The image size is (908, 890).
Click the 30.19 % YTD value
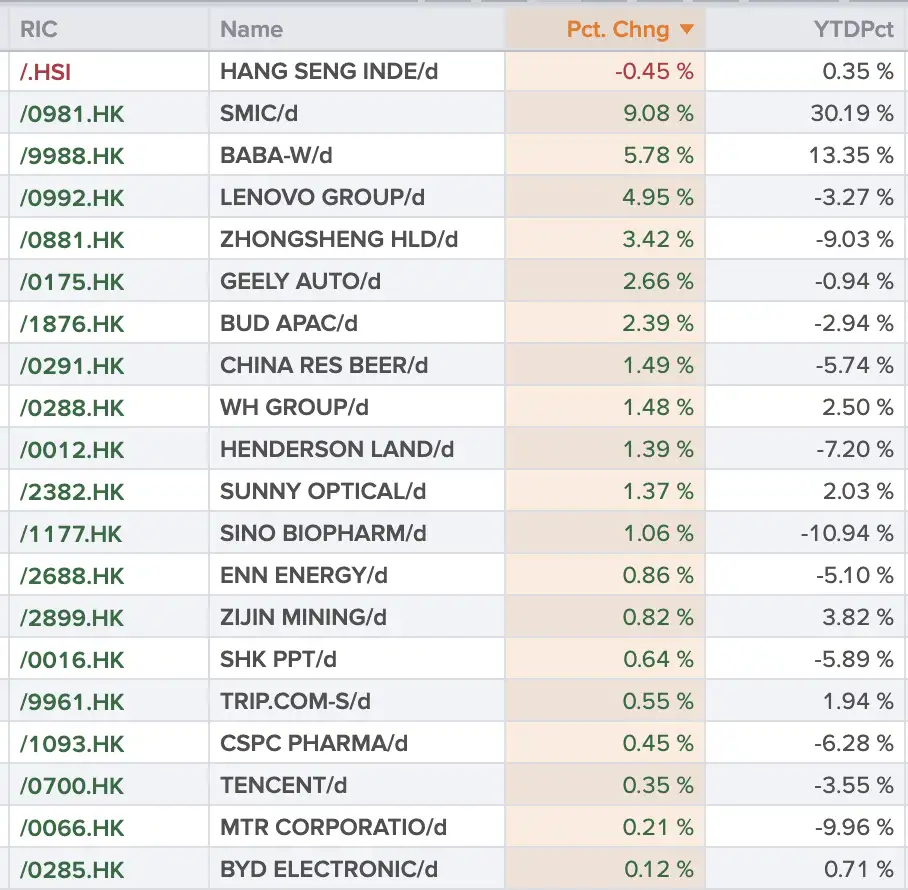click(852, 113)
